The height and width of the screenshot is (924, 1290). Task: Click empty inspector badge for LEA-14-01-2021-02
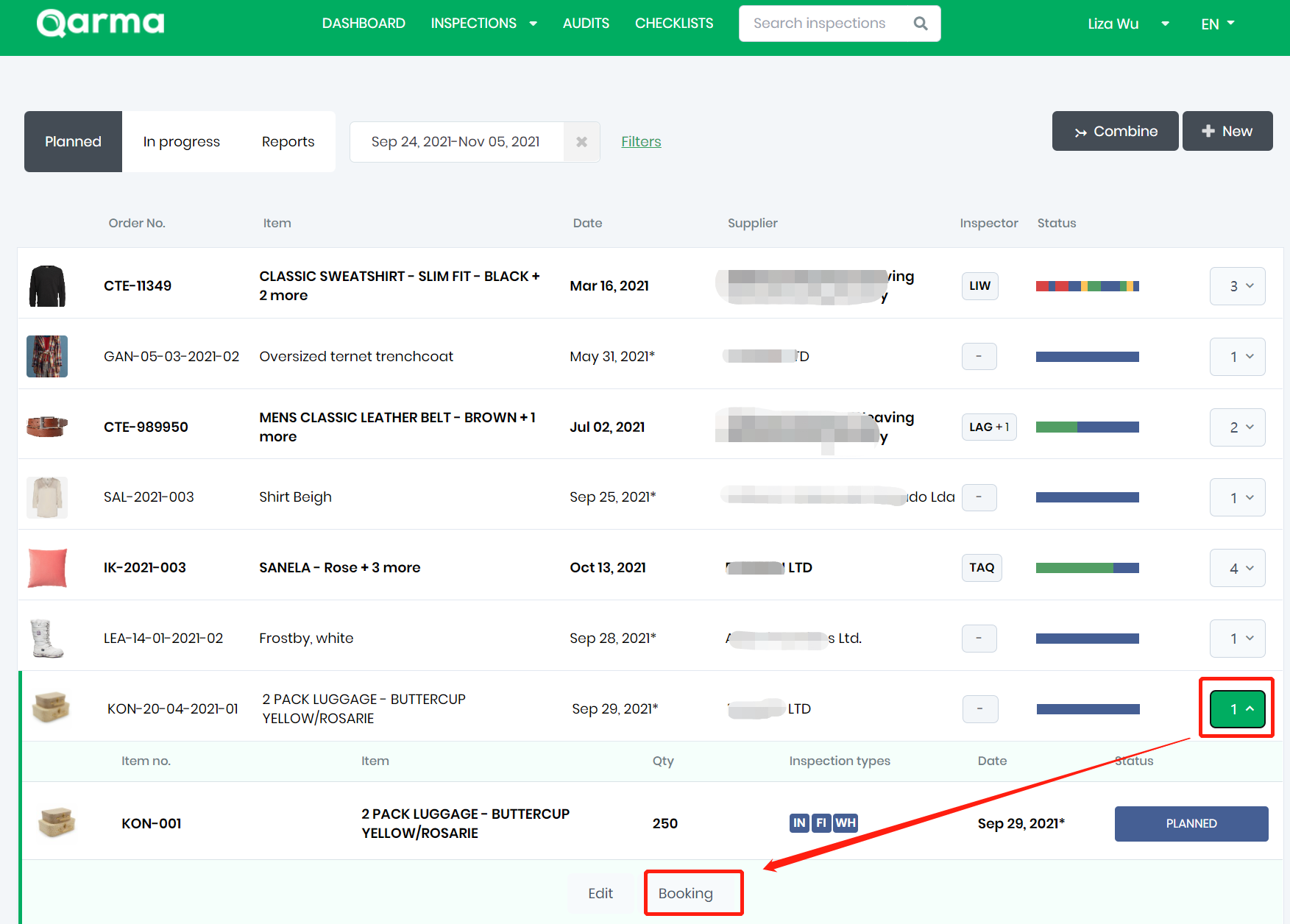[x=979, y=639]
